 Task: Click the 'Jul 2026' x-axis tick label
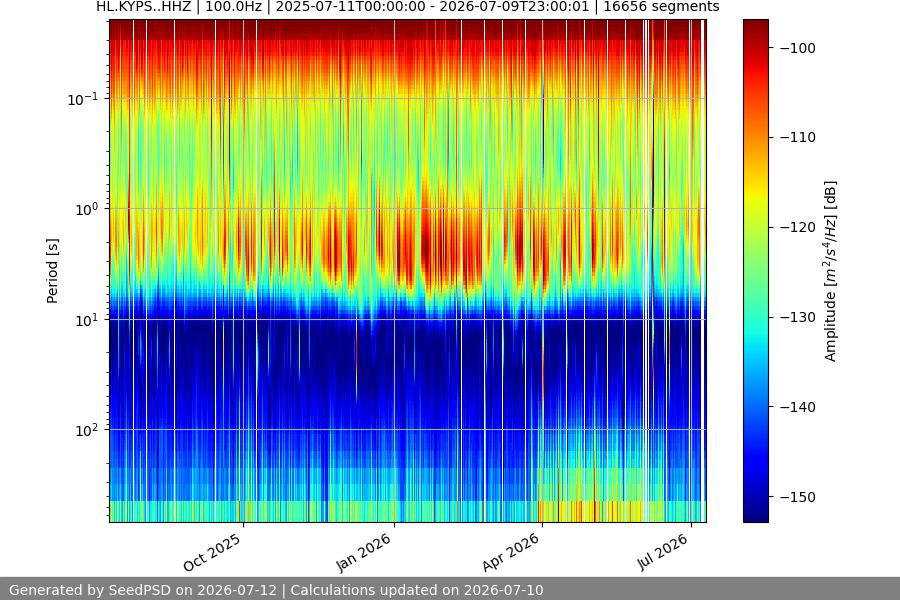point(662,552)
